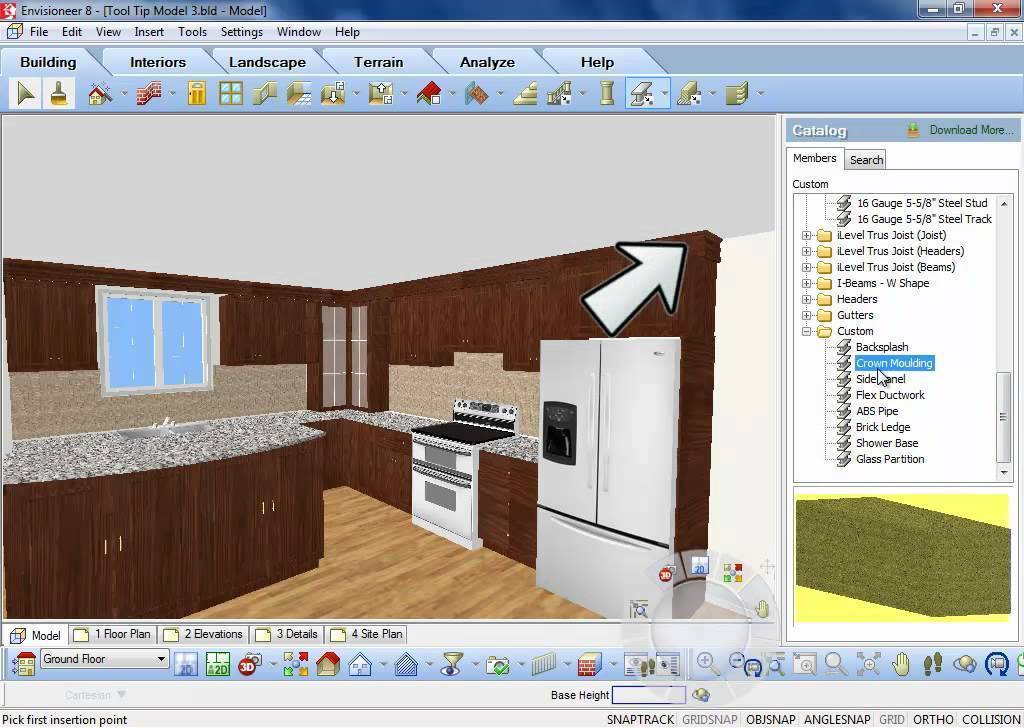Select the yellow Doors tool
Image resolution: width=1024 pixels, height=728 pixels.
(x=197, y=93)
